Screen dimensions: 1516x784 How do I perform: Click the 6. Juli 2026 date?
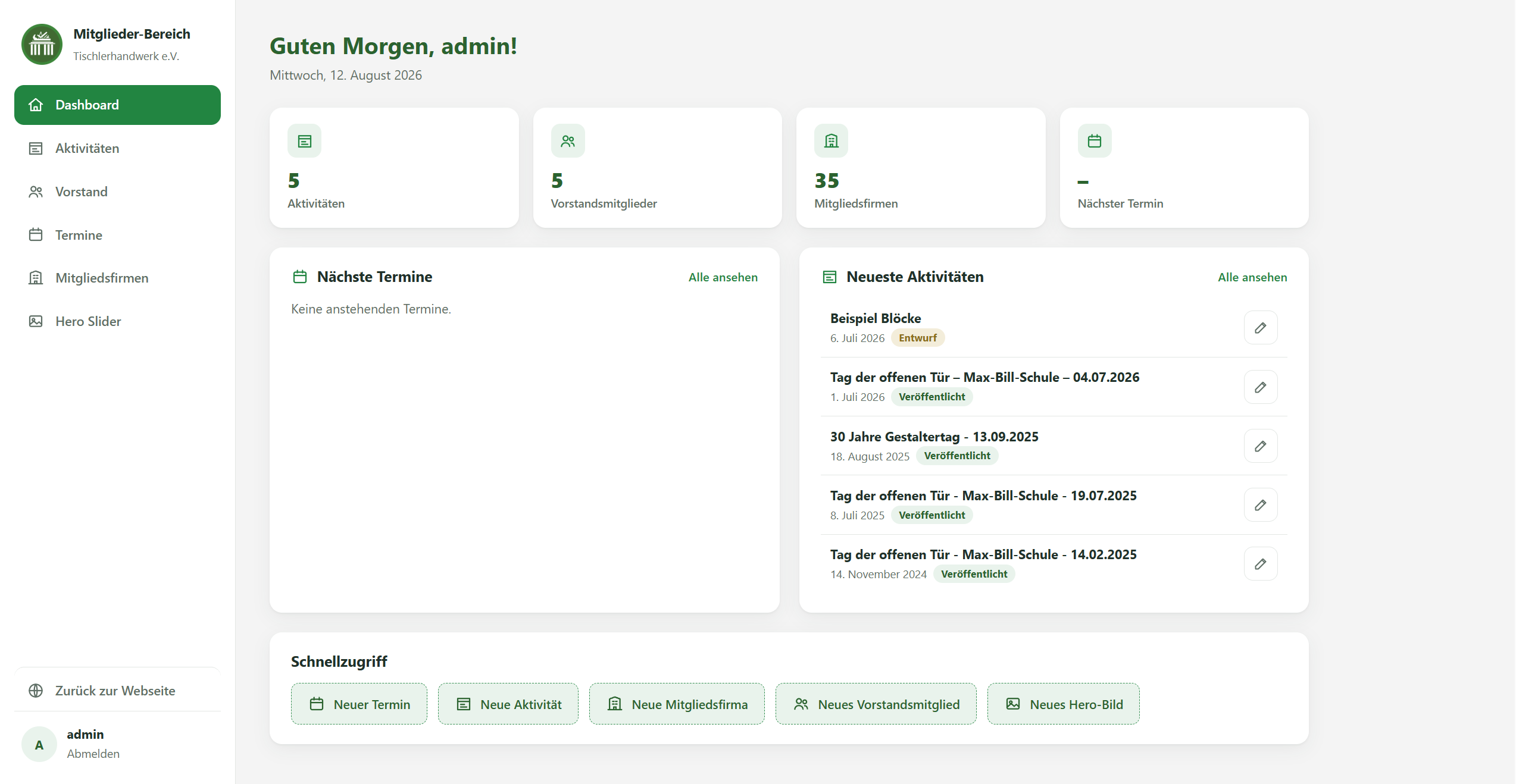858,338
